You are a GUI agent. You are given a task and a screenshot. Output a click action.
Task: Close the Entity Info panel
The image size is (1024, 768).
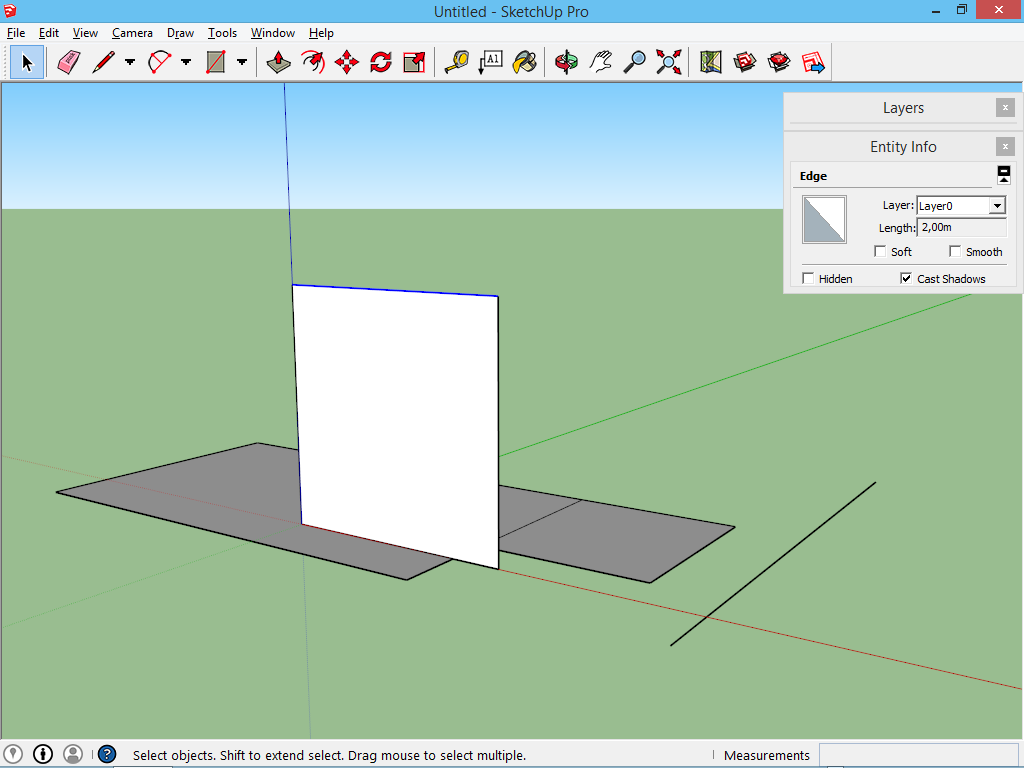point(1005,147)
